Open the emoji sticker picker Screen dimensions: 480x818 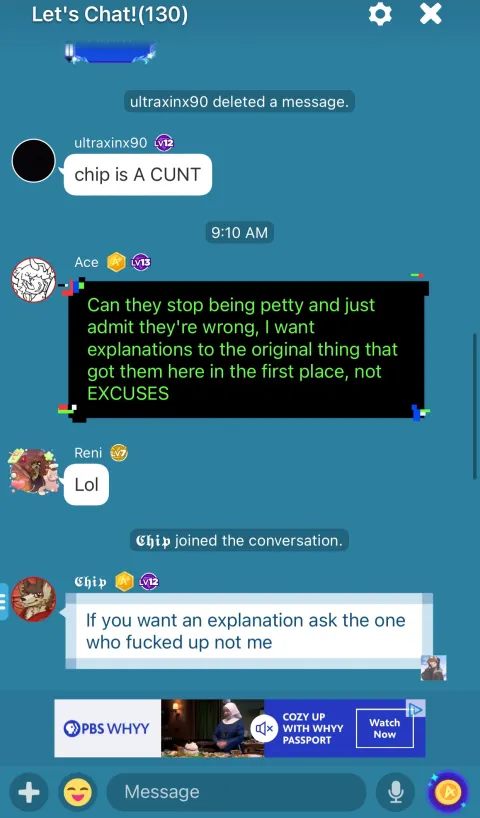pos(78,793)
